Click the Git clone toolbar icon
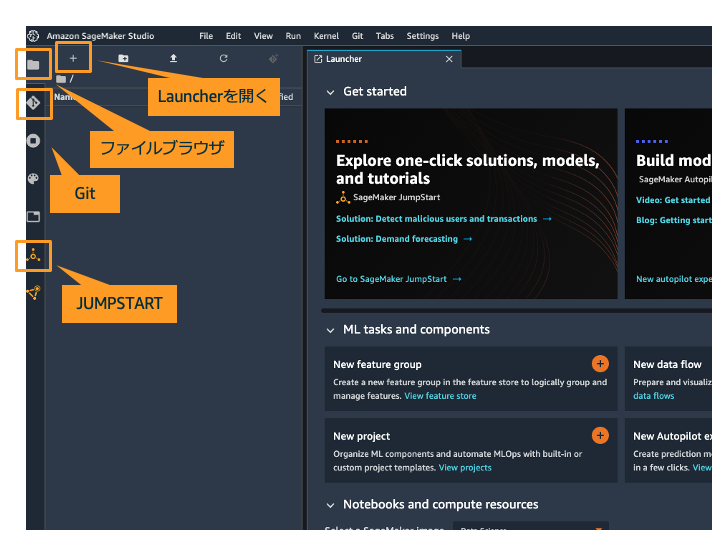This screenshot has width=712, height=559. [273, 58]
